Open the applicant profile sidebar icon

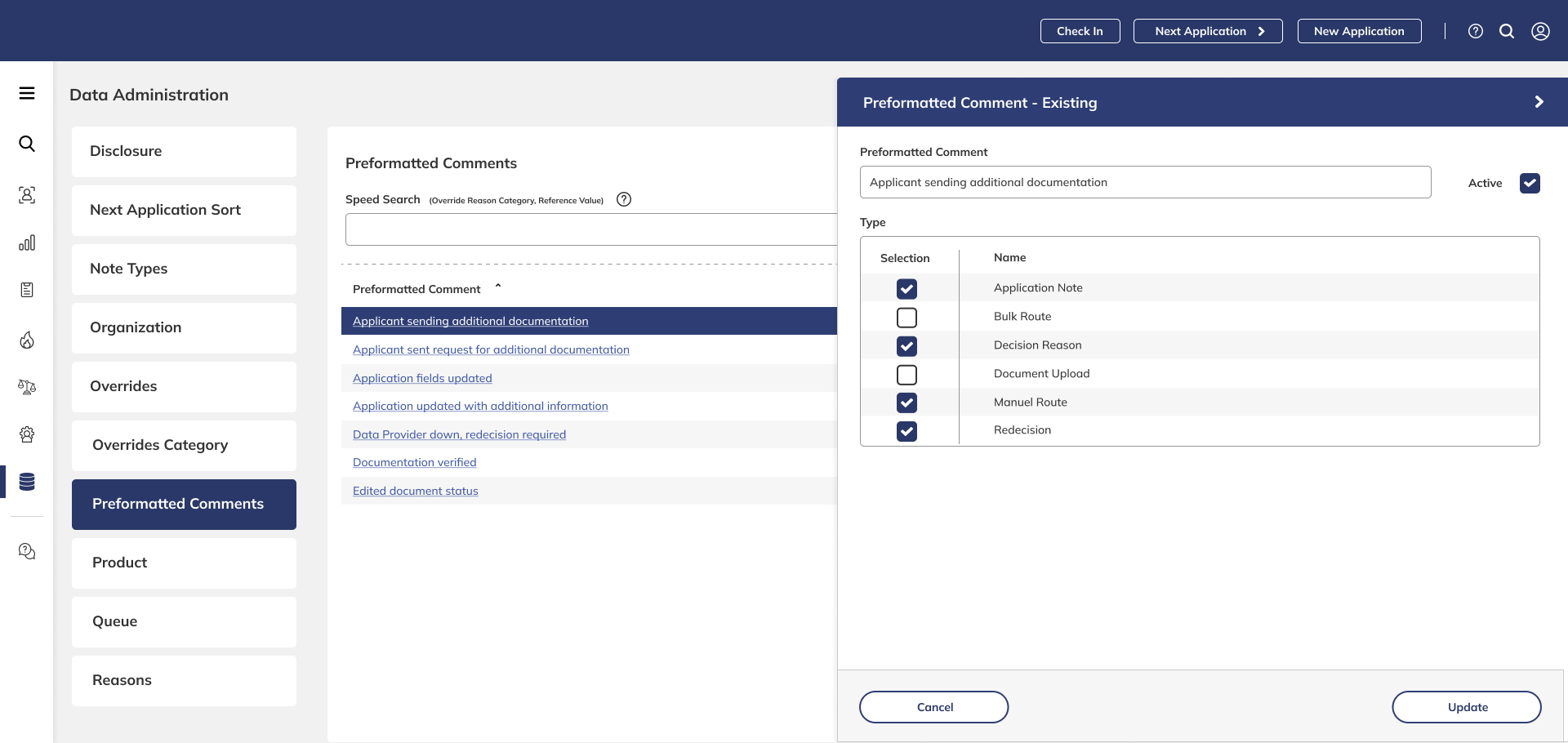coord(27,194)
